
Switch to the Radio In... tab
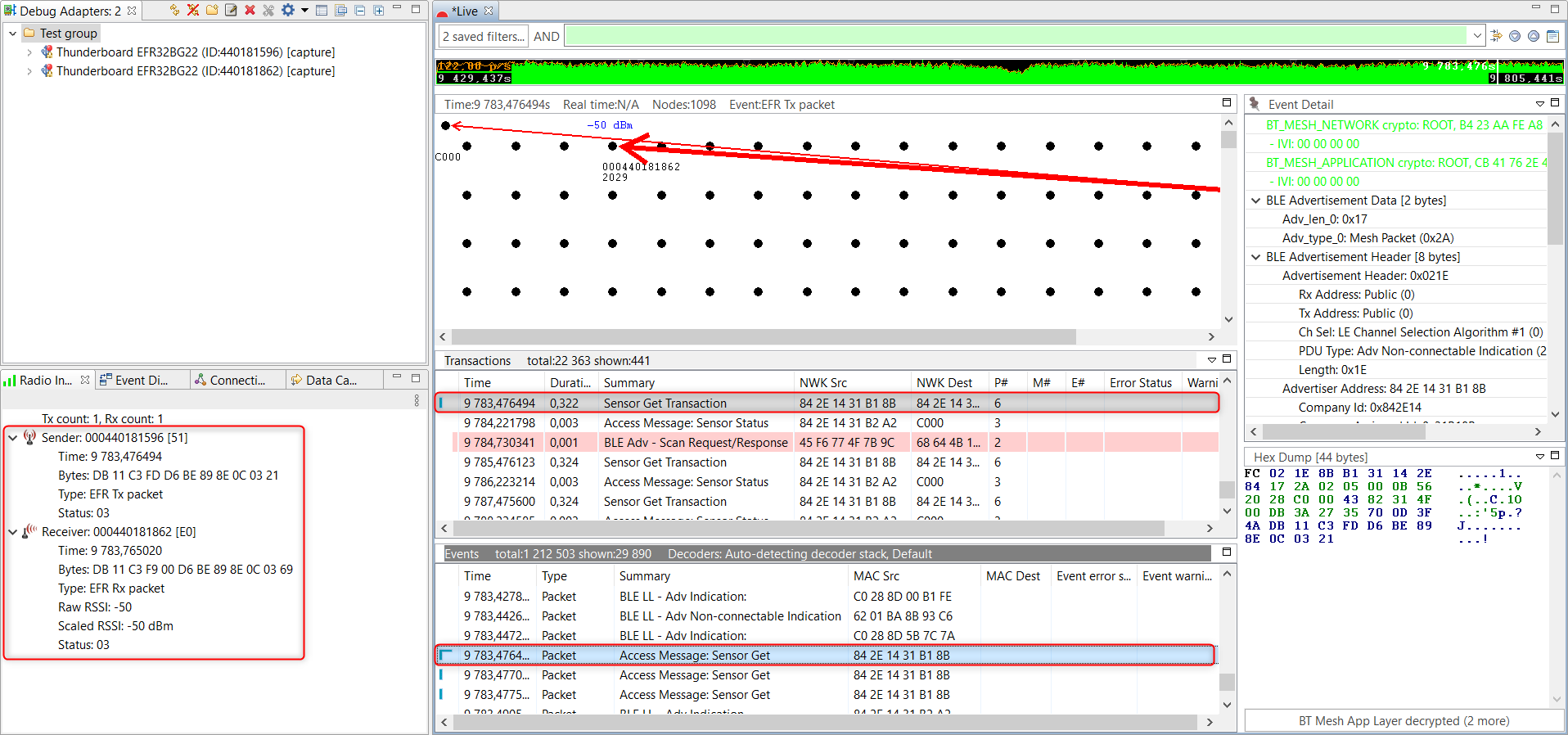[45, 380]
